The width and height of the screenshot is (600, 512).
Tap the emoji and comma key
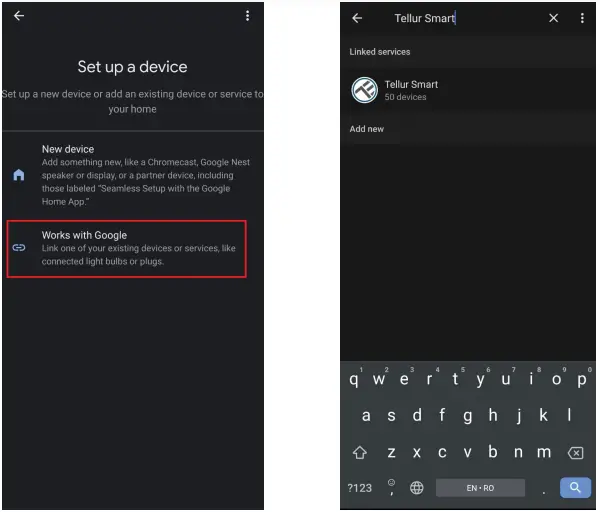(x=391, y=487)
